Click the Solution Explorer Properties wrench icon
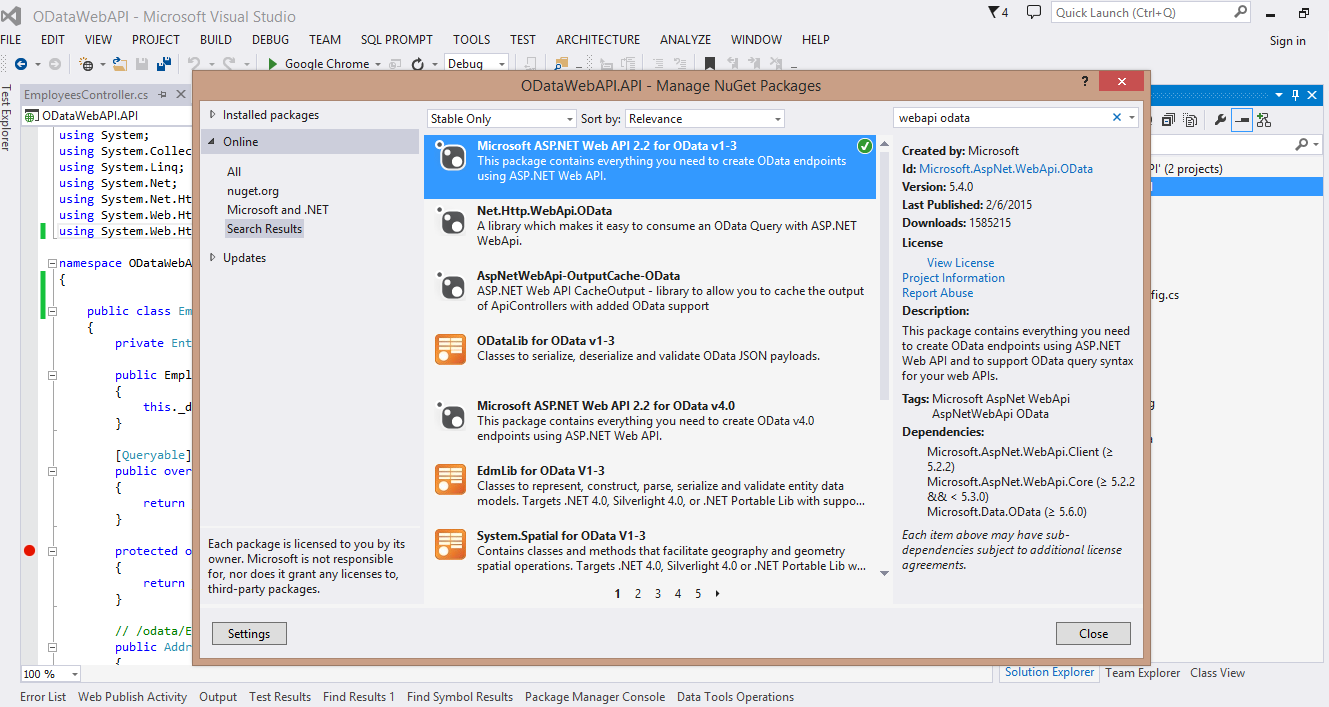This screenshot has height=707, width=1329. pyautogui.click(x=1220, y=120)
